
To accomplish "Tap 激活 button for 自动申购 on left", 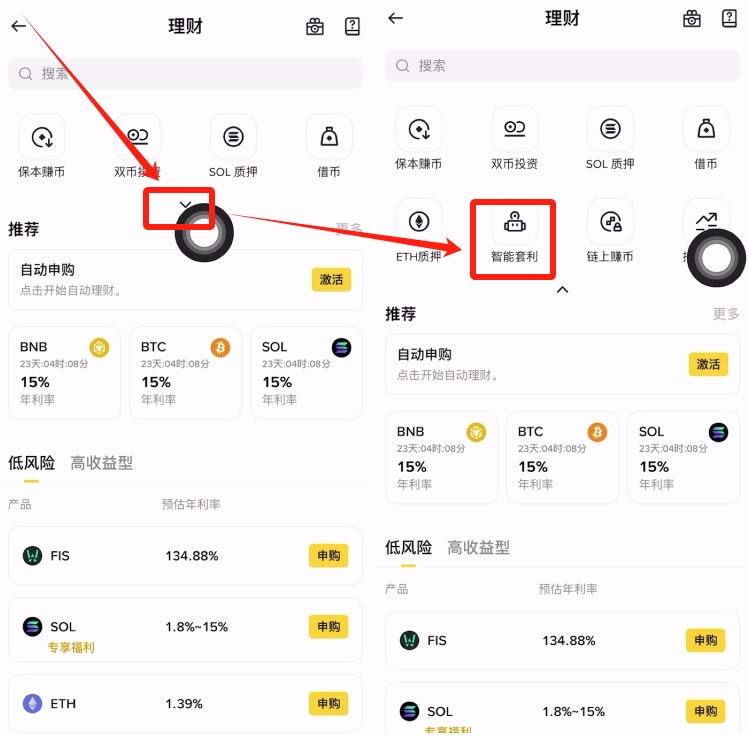I will (332, 279).
